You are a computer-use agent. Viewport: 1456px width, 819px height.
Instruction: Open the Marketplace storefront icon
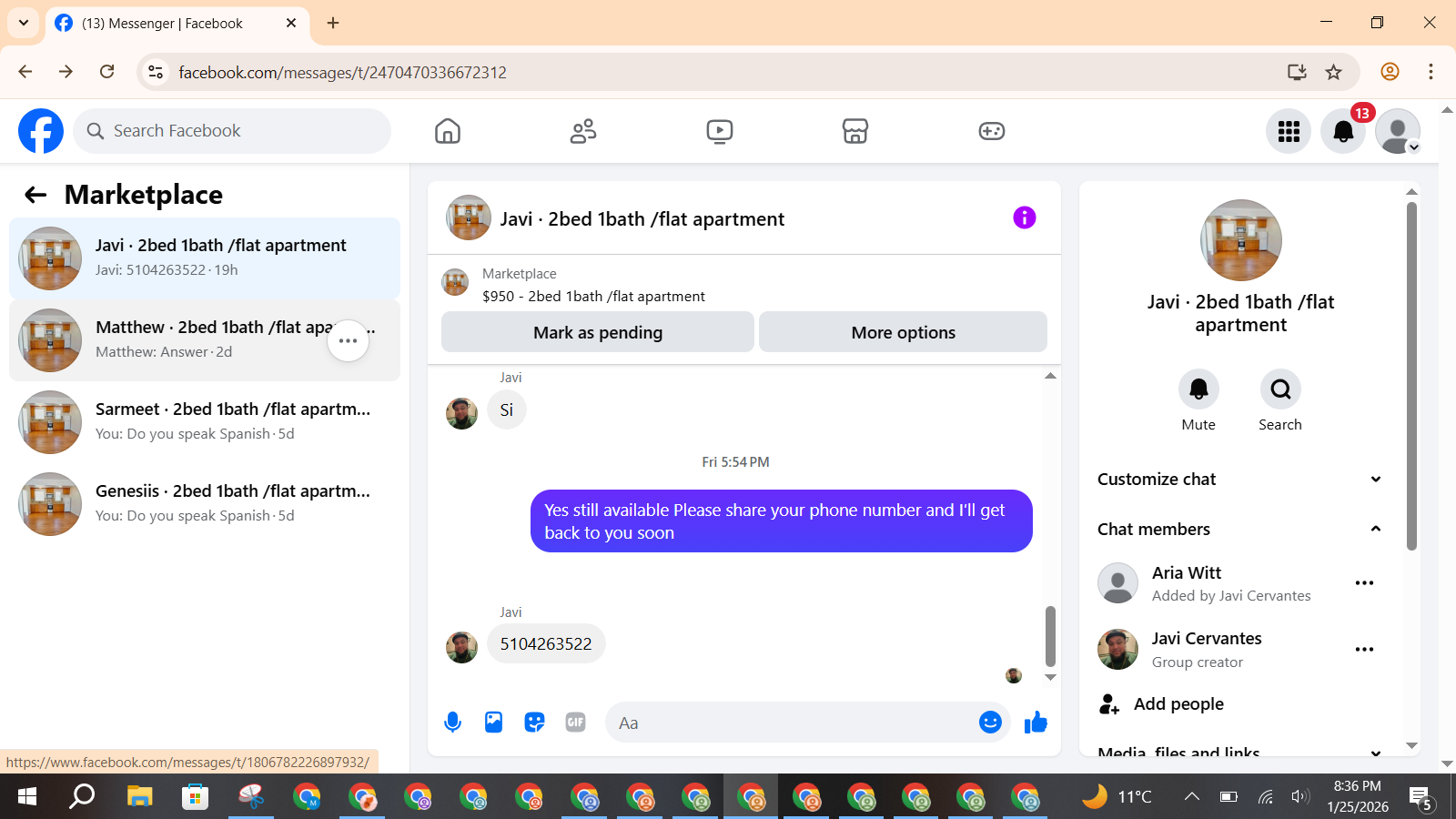pos(855,131)
